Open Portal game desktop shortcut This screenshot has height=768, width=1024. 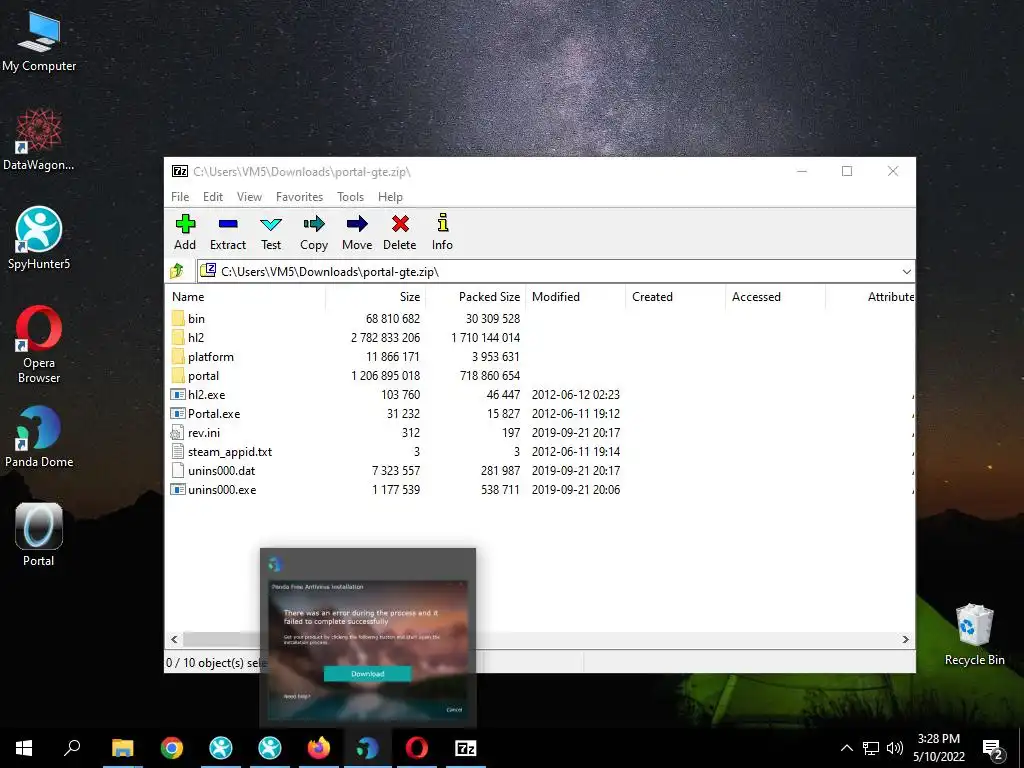click(x=39, y=534)
